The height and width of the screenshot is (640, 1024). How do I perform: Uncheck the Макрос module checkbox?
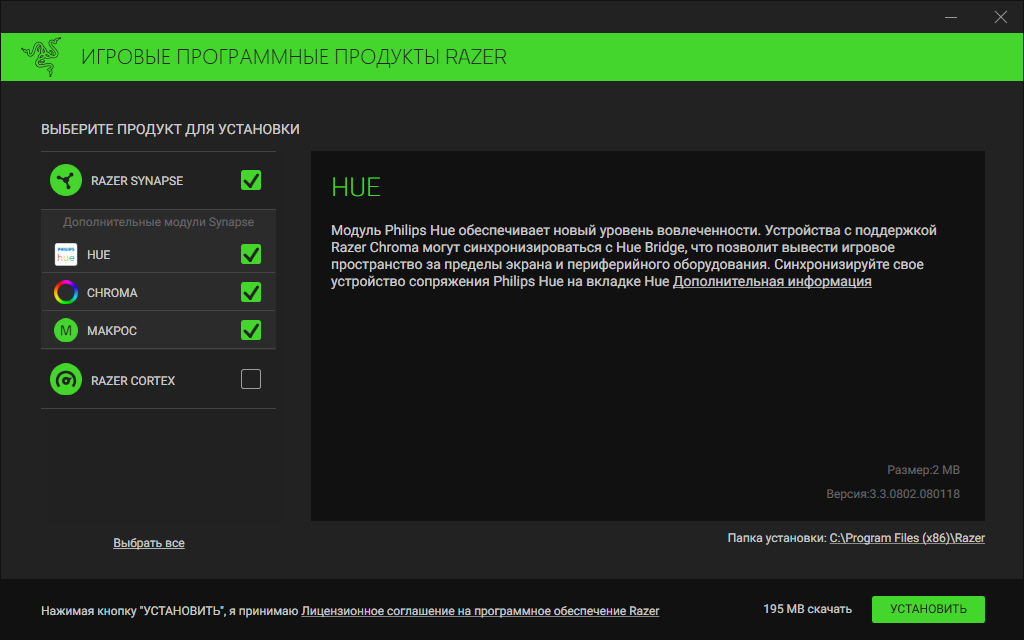pyautogui.click(x=251, y=330)
